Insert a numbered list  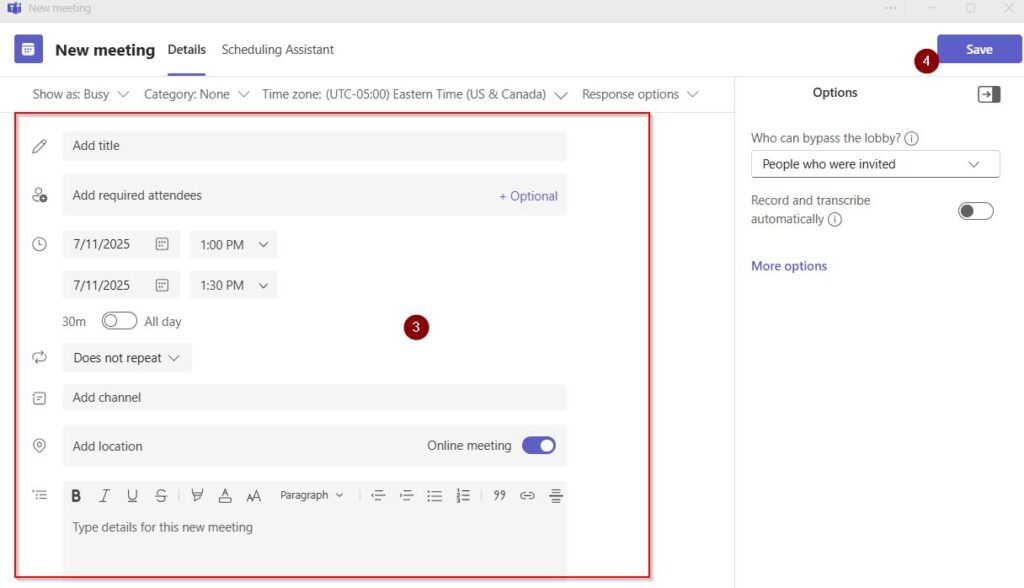tap(463, 496)
